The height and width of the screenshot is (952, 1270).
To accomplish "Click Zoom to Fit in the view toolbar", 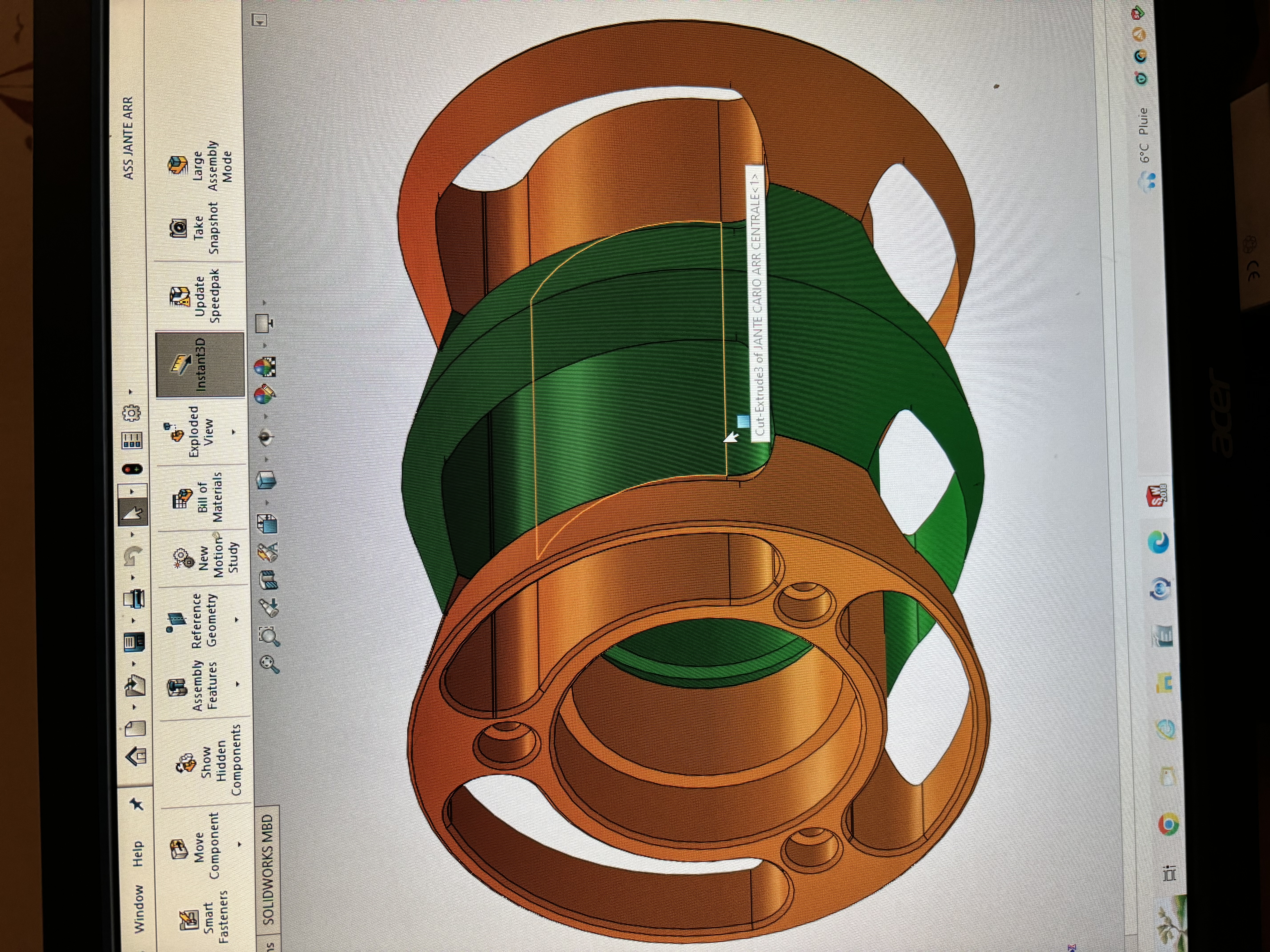I will (x=269, y=664).
